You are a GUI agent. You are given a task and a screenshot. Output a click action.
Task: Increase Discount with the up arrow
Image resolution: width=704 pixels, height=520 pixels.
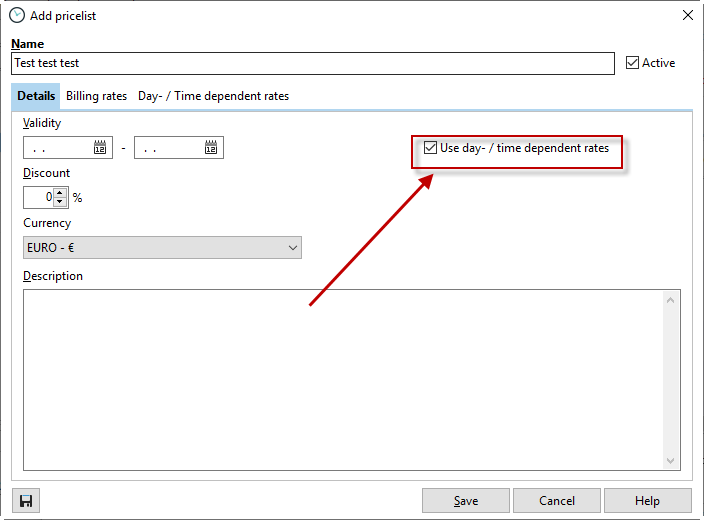[x=59, y=193]
